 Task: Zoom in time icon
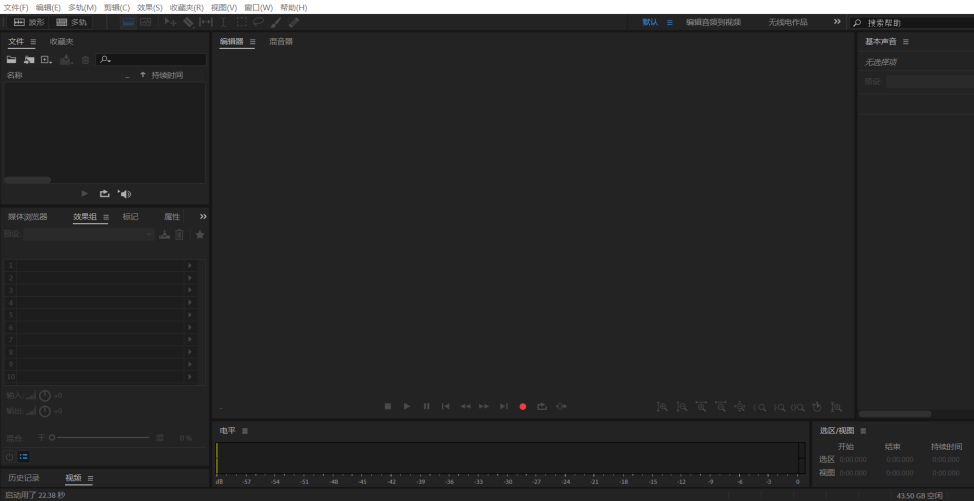click(701, 407)
